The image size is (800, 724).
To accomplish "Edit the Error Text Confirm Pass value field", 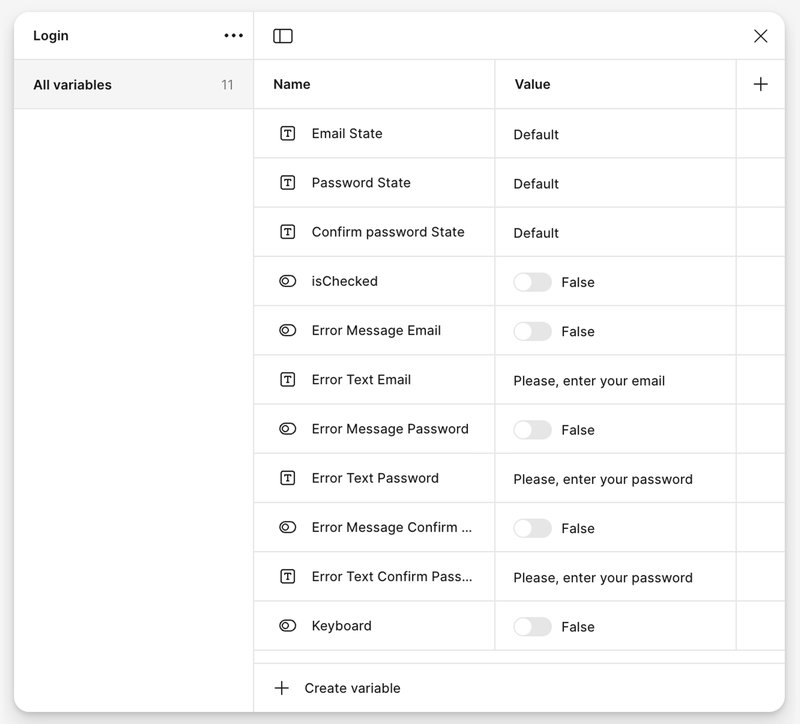I will click(615, 577).
